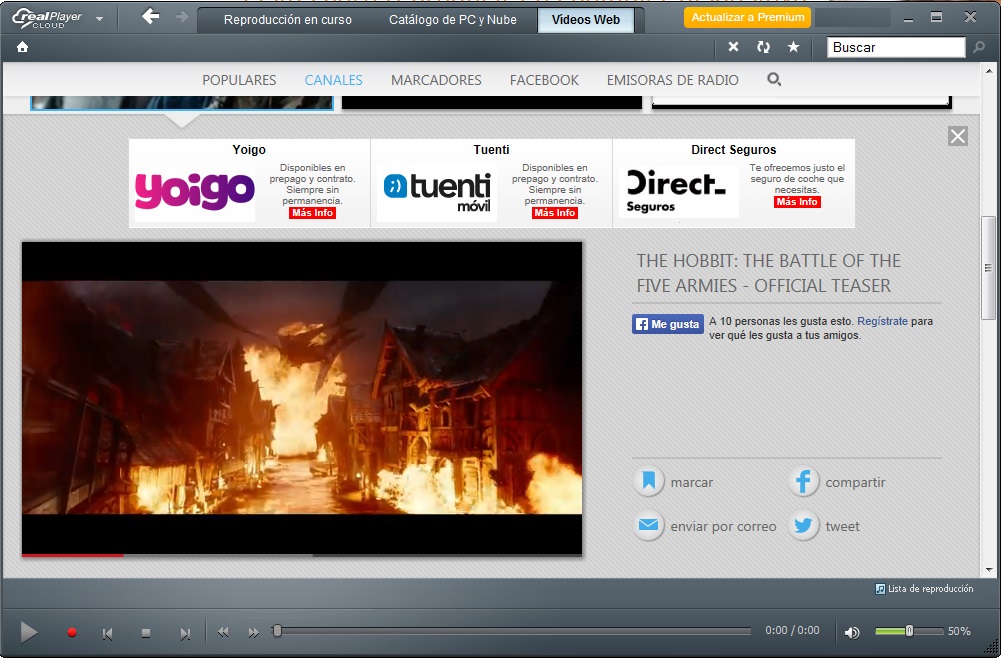Reload the page with refresh icon
This screenshot has height=658, width=1001.
tap(764, 47)
